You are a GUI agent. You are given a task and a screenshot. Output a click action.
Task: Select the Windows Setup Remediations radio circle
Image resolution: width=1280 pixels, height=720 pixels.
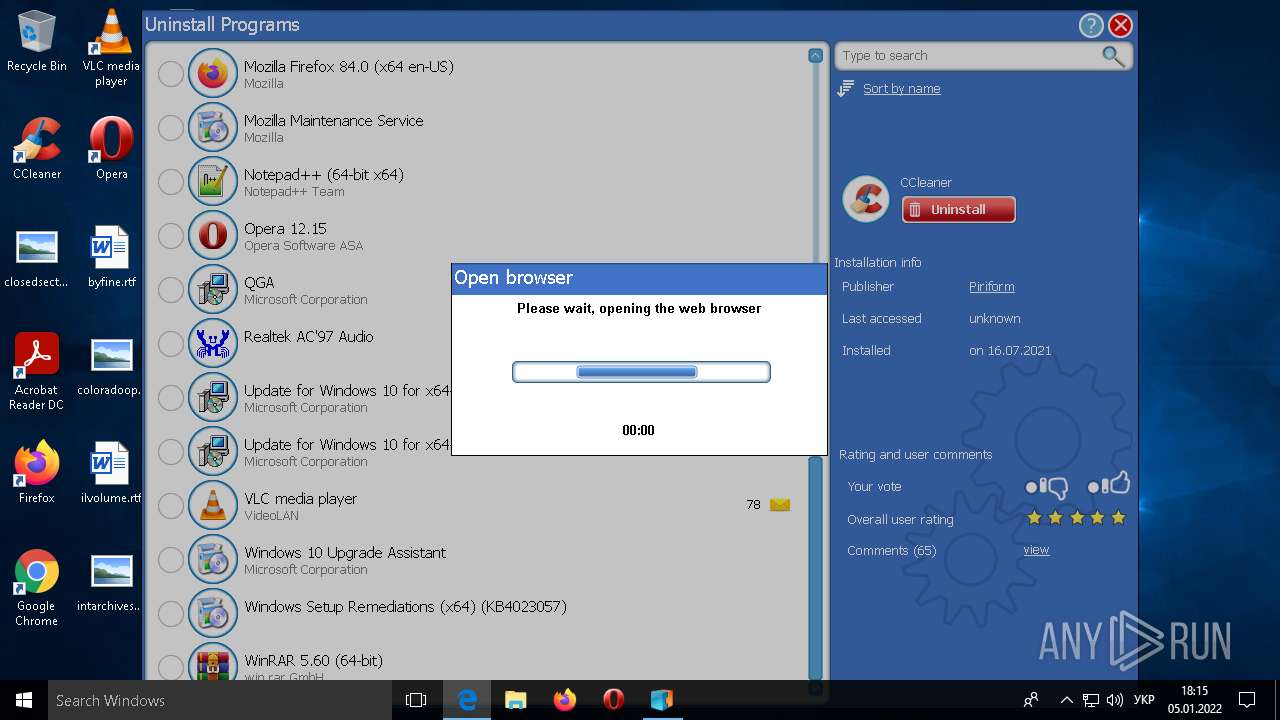coord(171,613)
